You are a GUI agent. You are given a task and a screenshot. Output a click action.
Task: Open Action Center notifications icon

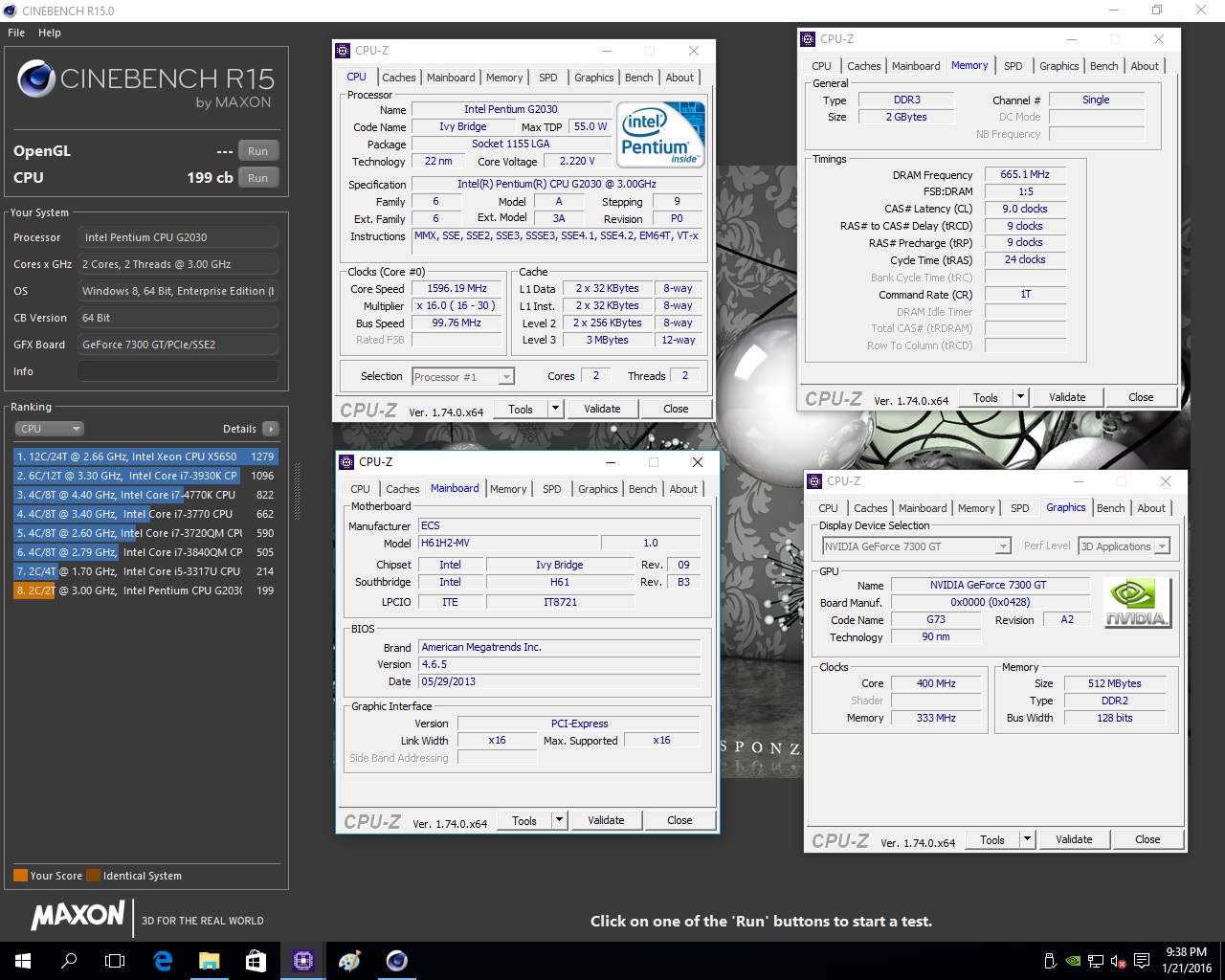(1142, 961)
